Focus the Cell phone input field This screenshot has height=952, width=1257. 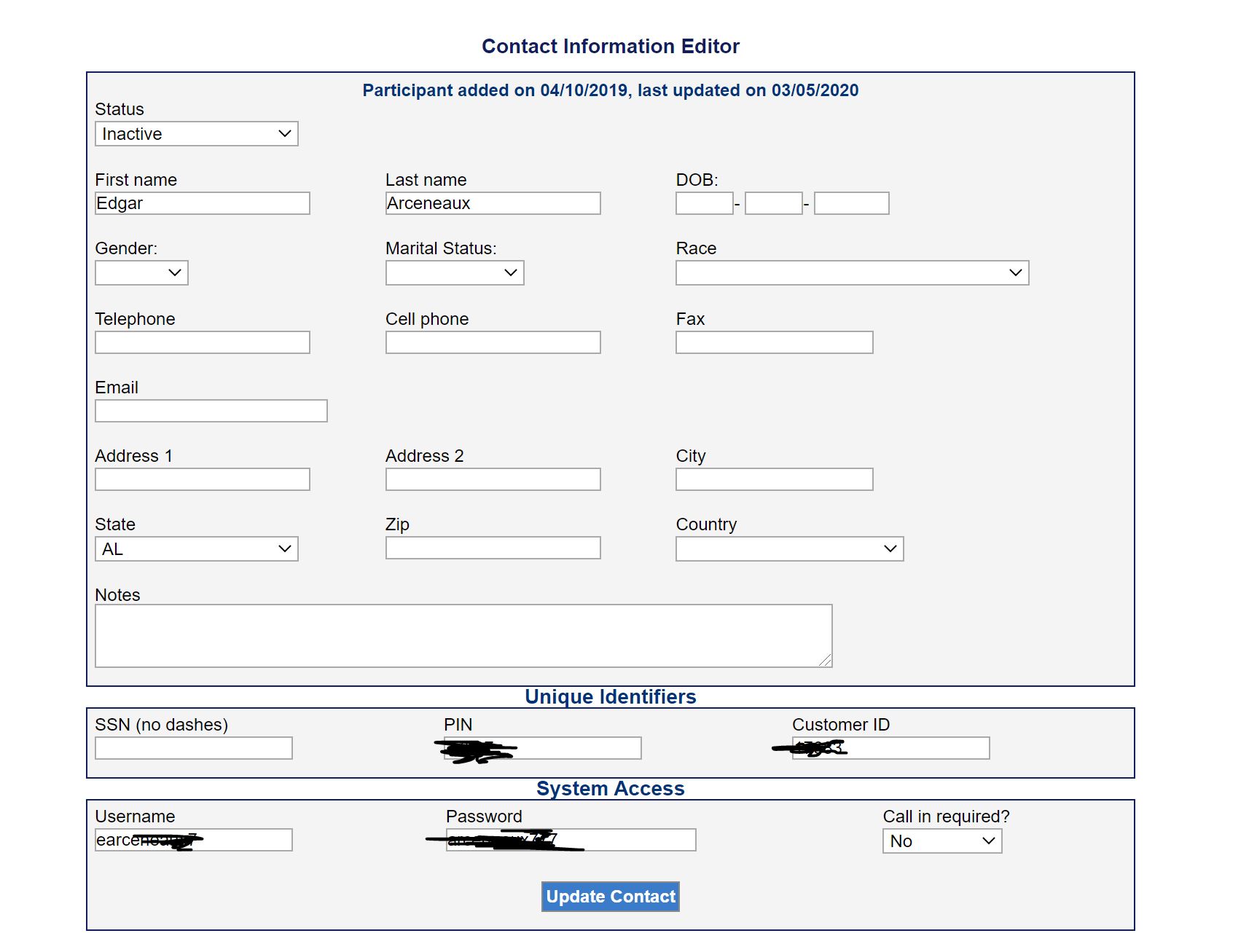493,342
